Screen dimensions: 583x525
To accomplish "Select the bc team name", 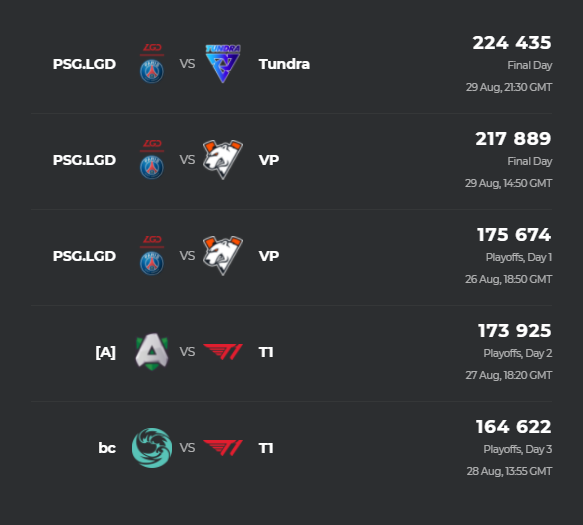I will 107,448.
